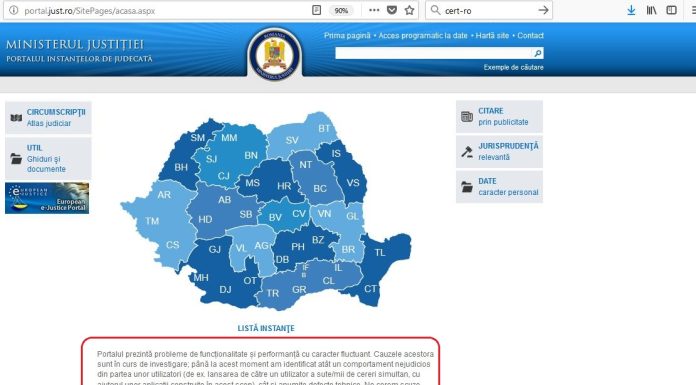The image size is (696, 385).
Task: Select the NT county on the map
Action: (x=305, y=165)
